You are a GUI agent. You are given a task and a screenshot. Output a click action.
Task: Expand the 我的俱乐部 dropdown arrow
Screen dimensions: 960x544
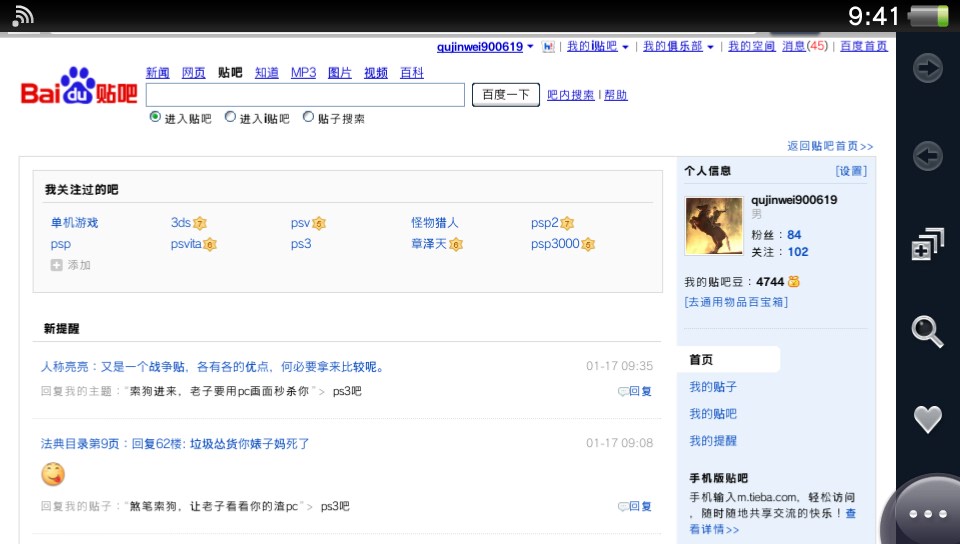click(x=710, y=47)
